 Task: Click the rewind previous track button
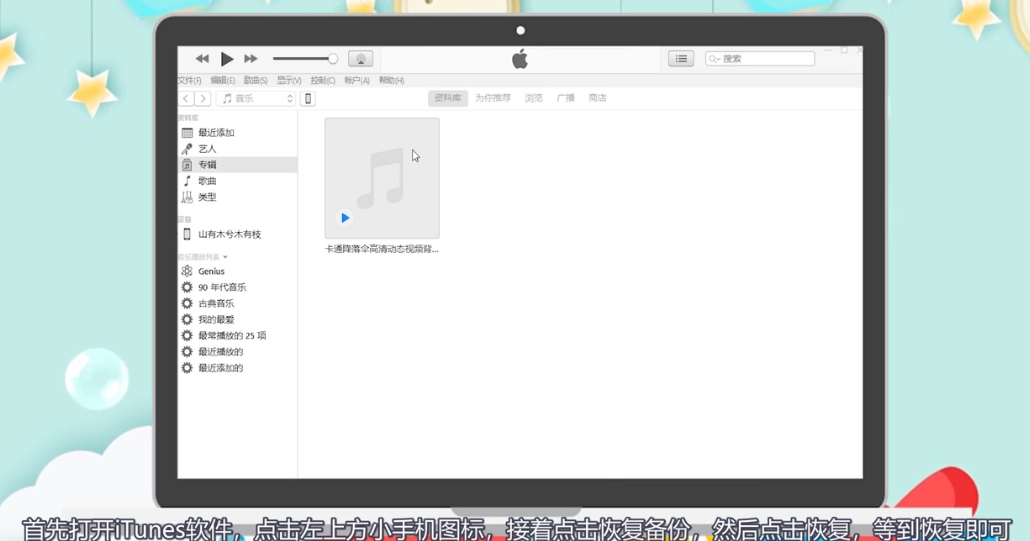coord(202,58)
